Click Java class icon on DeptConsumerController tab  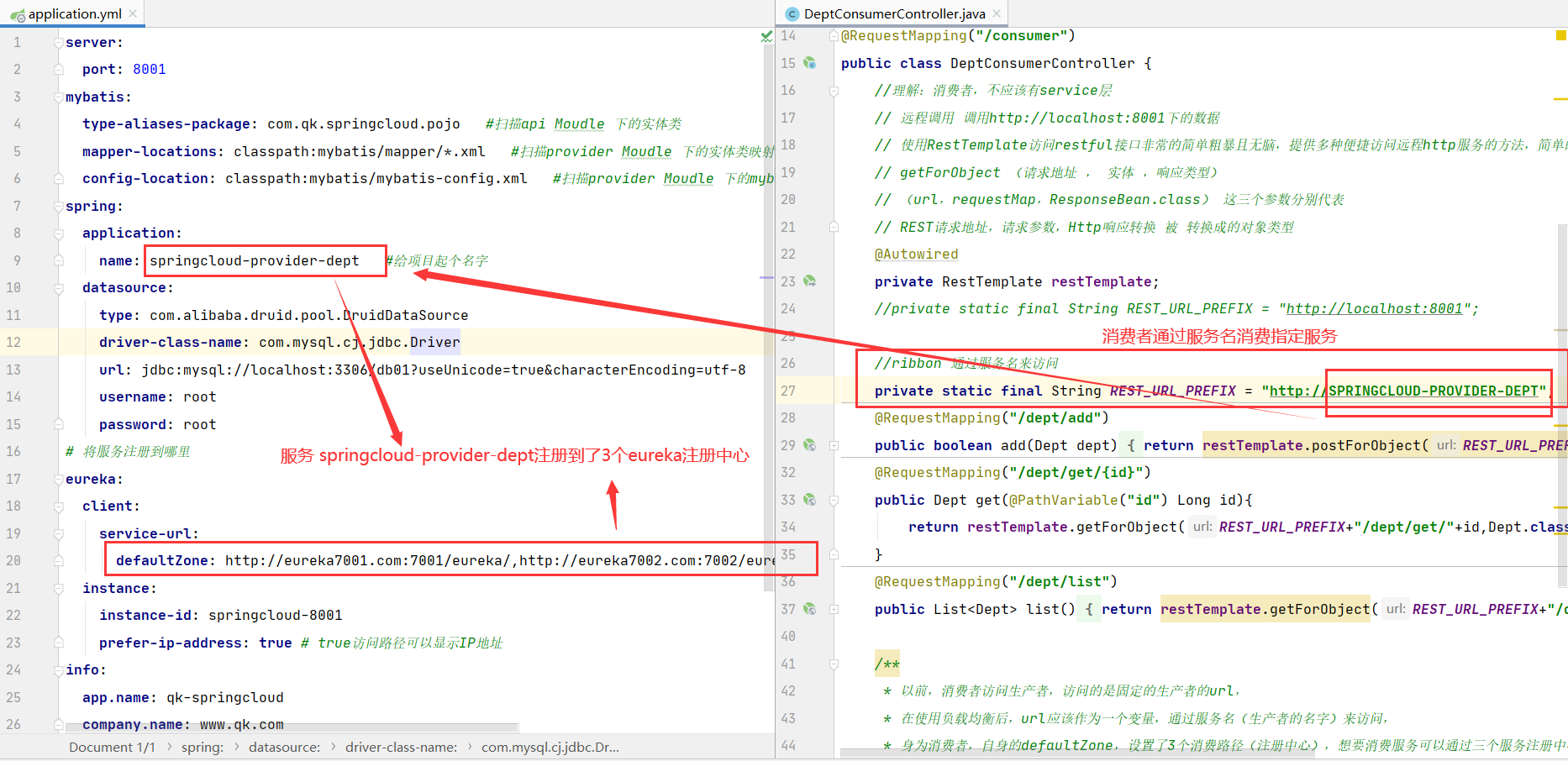(x=792, y=14)
